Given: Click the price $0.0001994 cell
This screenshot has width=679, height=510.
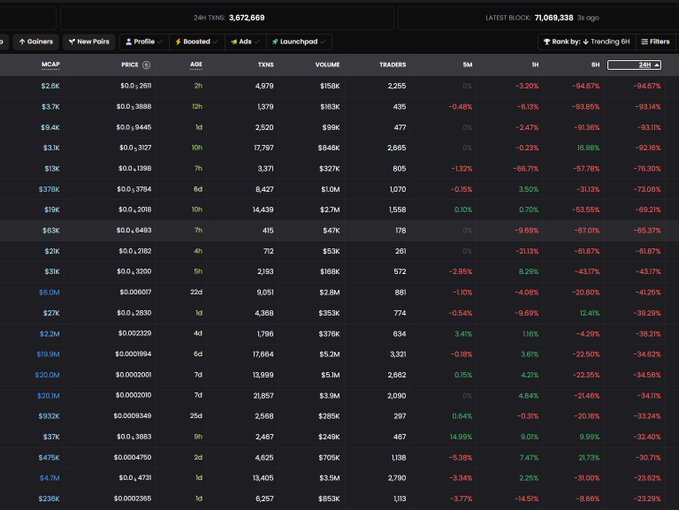Looking at the screenshot, I should point(133,354).
